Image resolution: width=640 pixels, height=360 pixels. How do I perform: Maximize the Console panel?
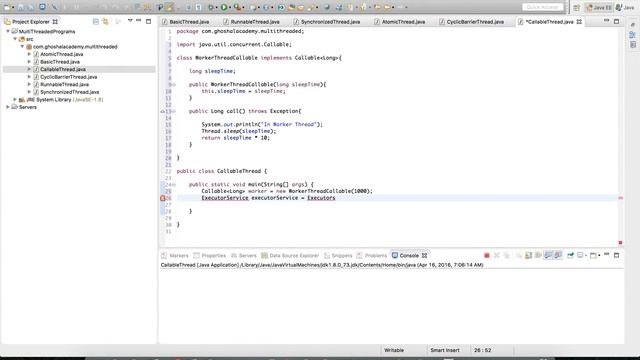coord(616,256)
